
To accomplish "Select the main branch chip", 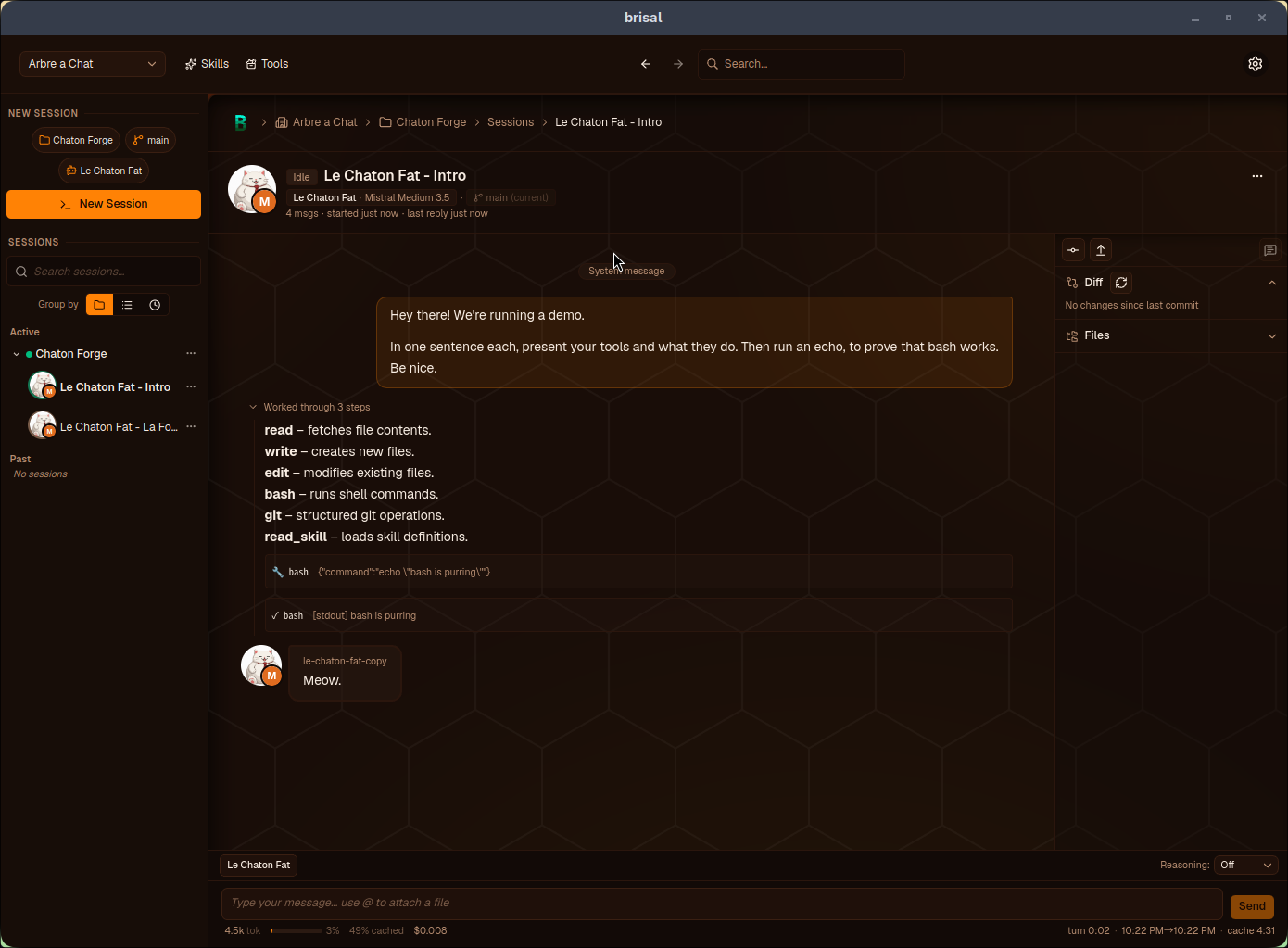I will pos(151,140).
